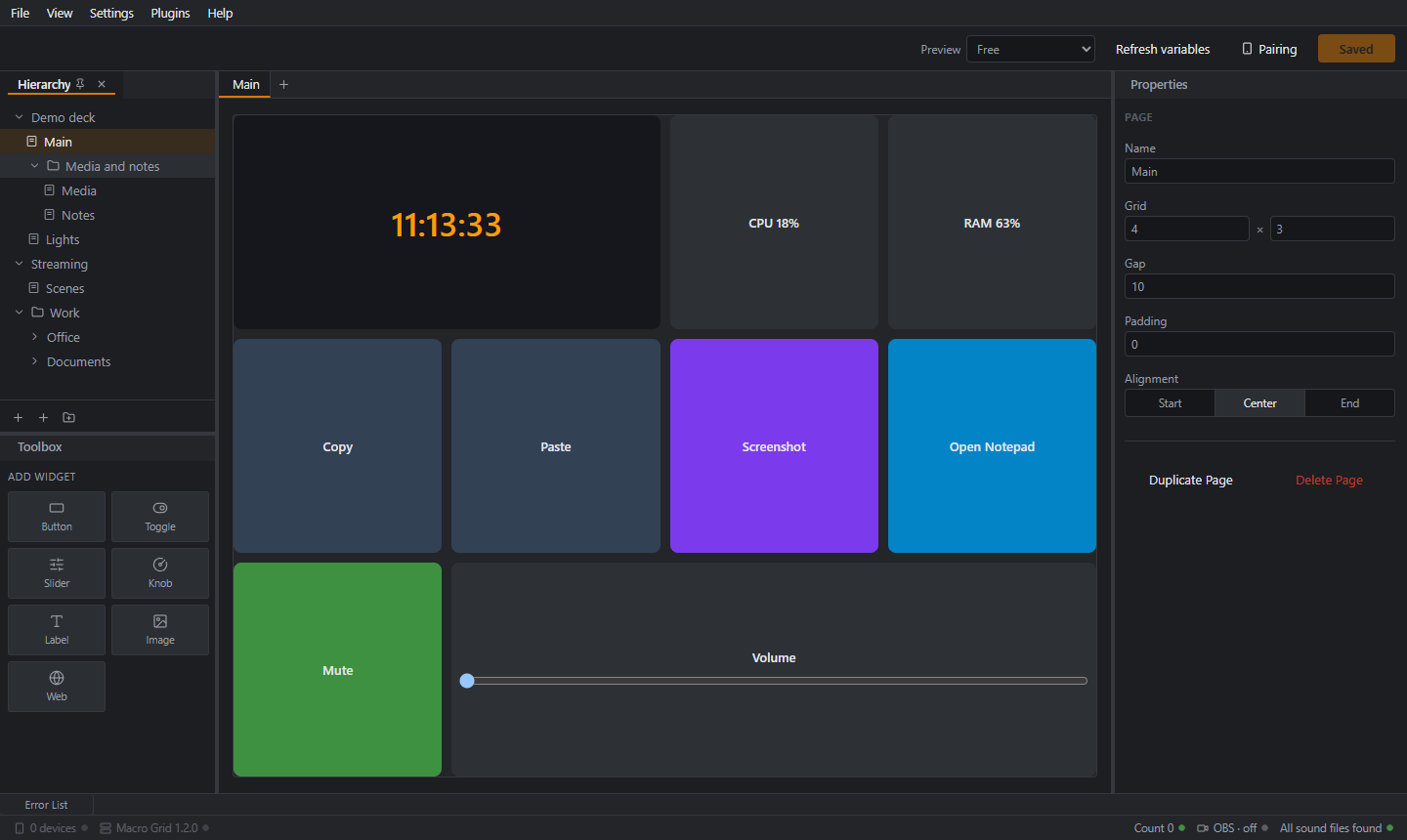Click Delete Page

(1329, 480)
